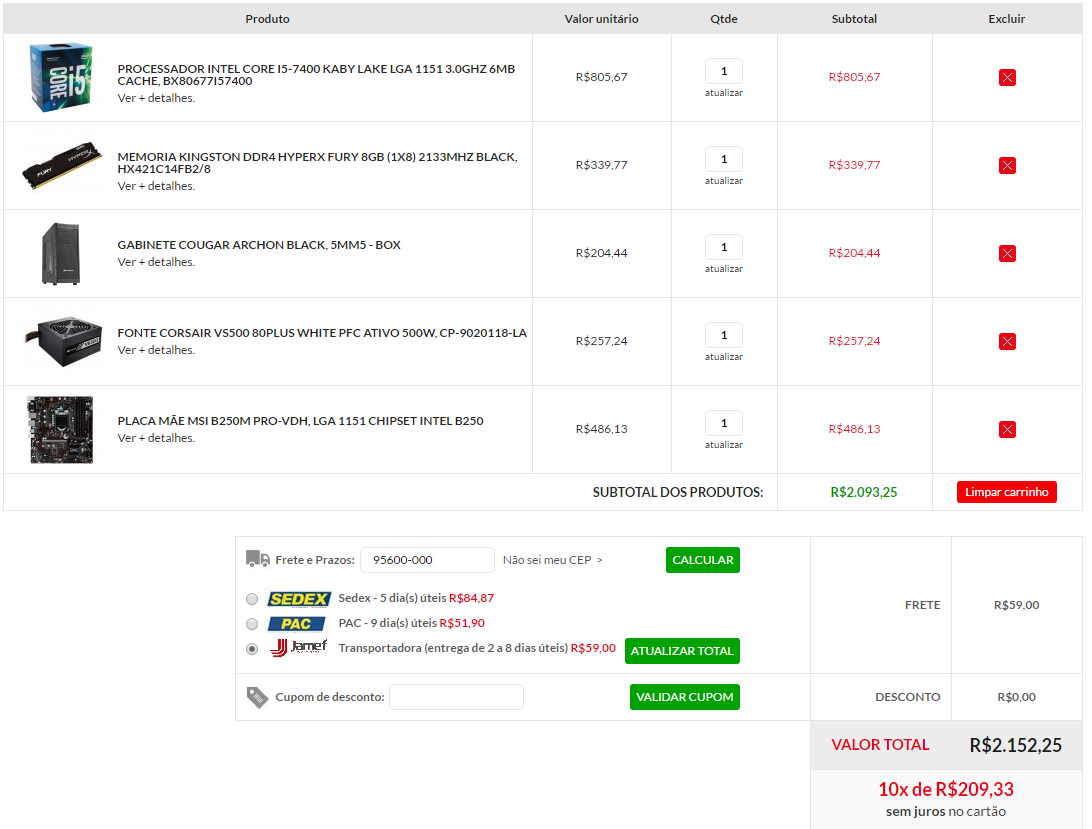Click the Excluir column header
Screen dimensions: 1092x829
tap(1006, 19)
